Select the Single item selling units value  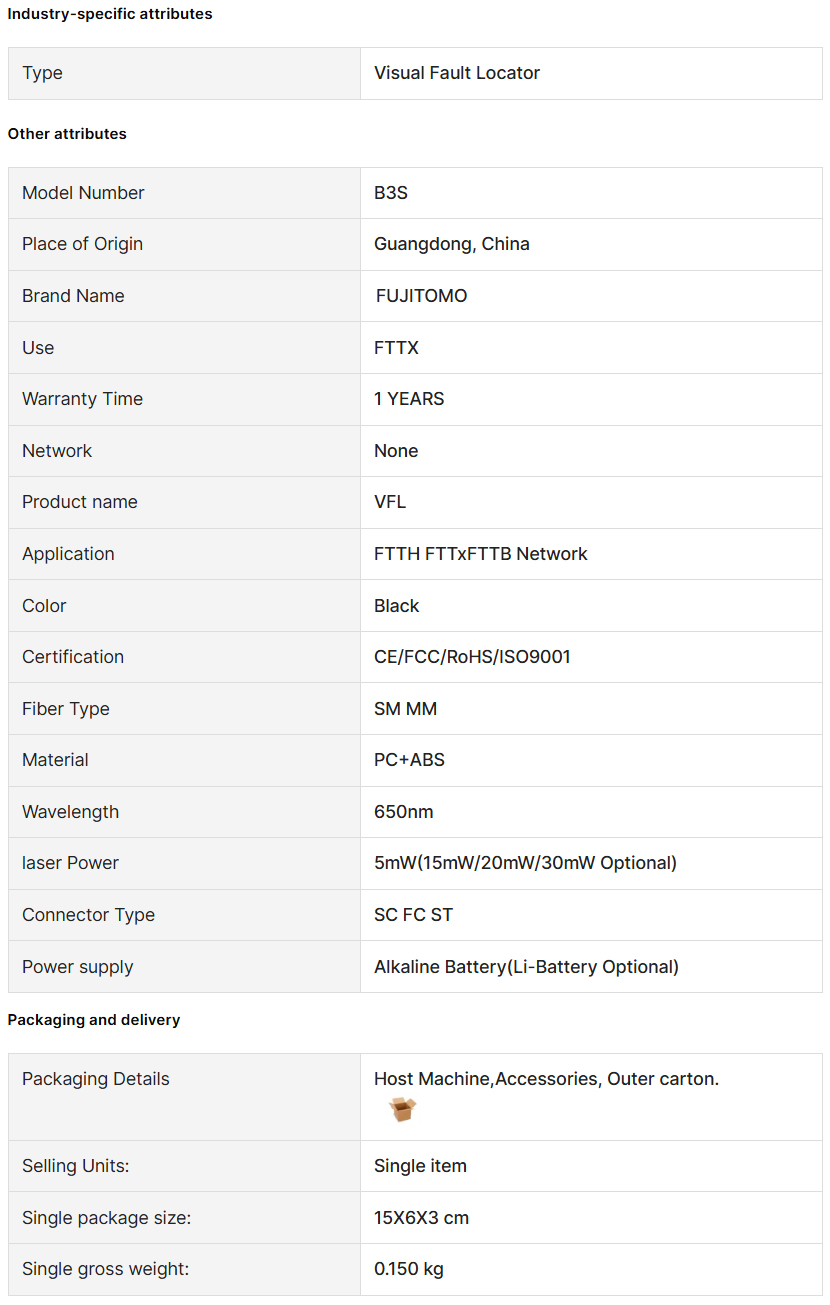pyautogui.click(x=421, y=1166)
